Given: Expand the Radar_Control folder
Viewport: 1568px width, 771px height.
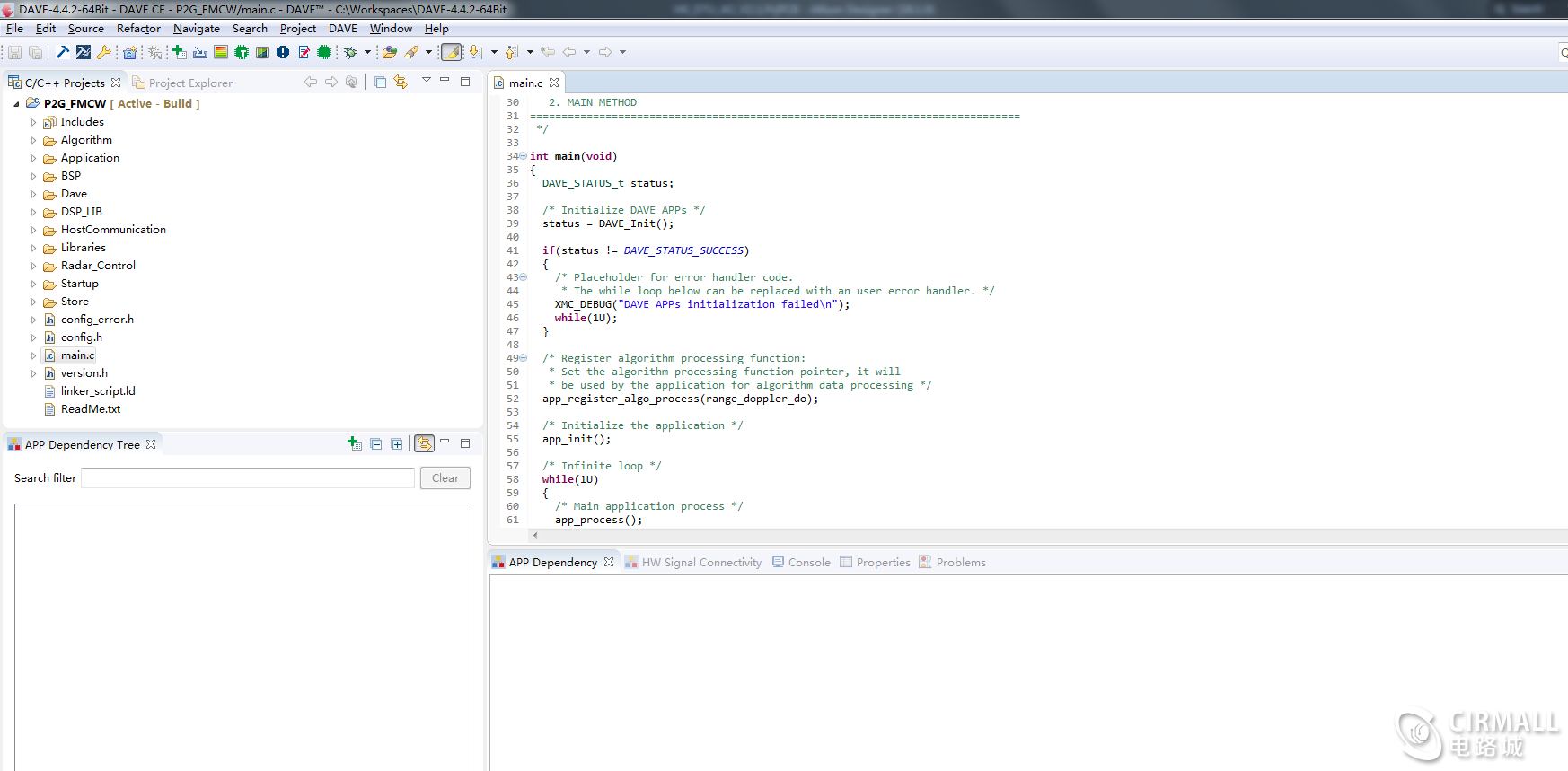Looking at the screenshot, I should pyautogui.click(x=34, y=266).
